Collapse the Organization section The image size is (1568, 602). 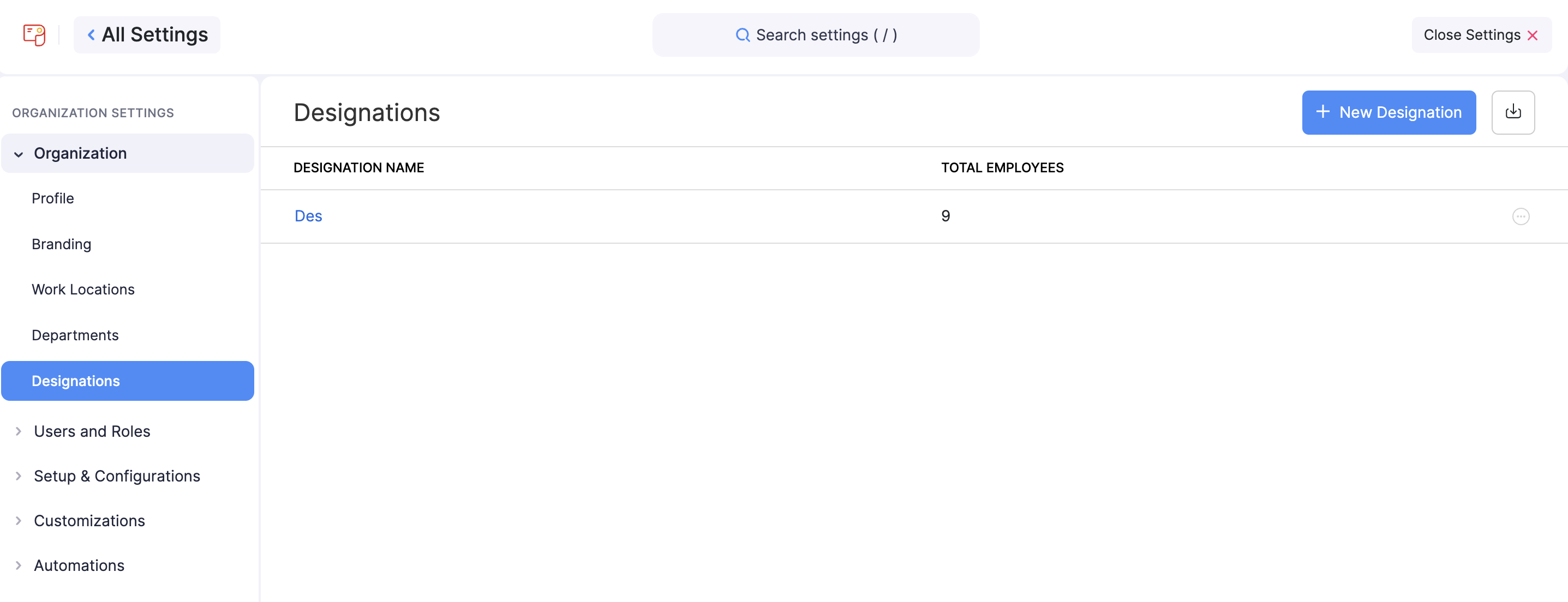click(19, 154)
